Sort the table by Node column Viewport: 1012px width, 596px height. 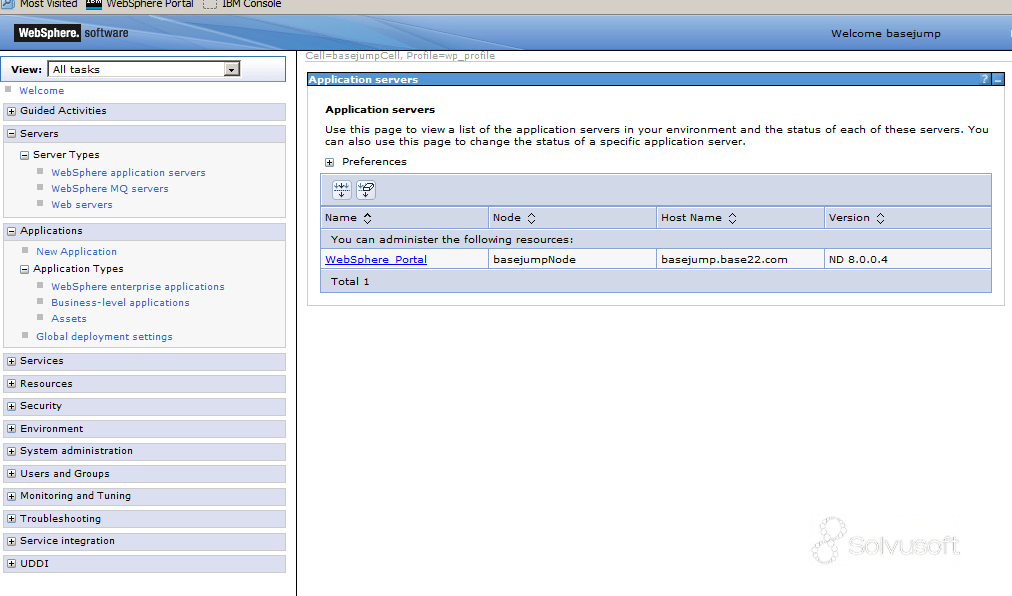531,218
